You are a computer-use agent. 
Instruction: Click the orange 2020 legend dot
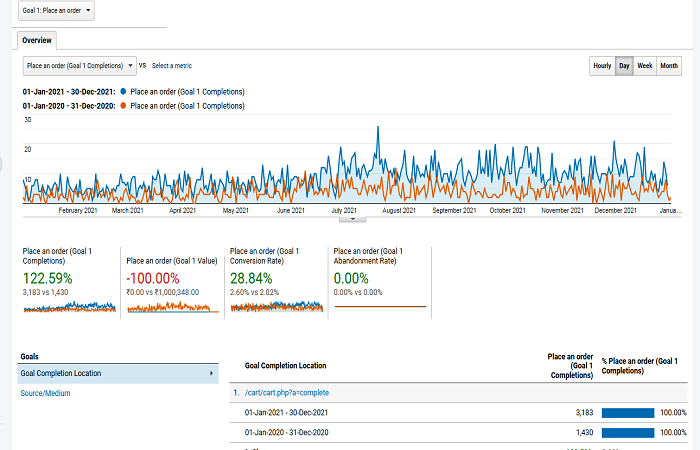(x=123, y=106)
